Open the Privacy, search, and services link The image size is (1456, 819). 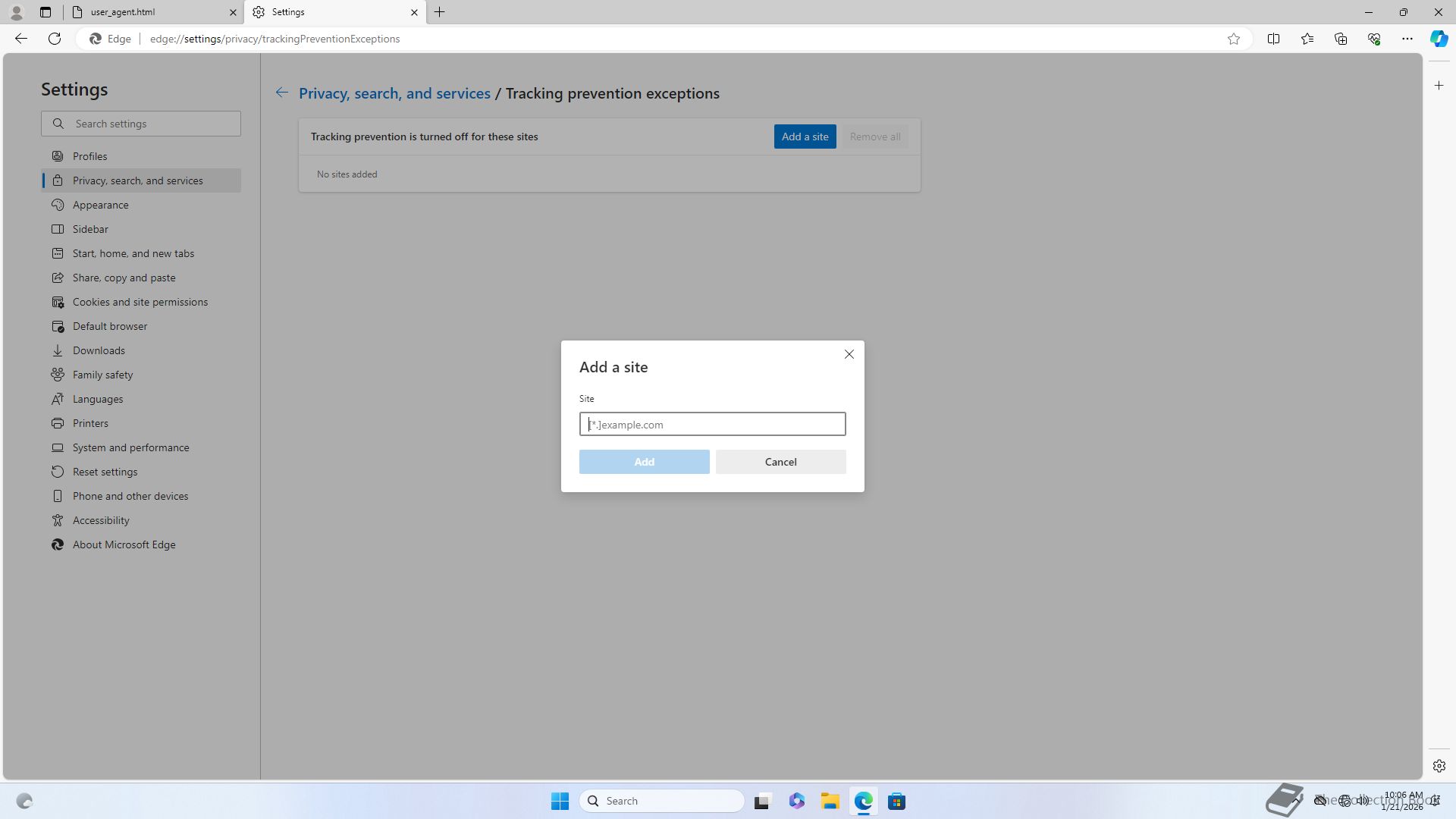tap(394, 93)
